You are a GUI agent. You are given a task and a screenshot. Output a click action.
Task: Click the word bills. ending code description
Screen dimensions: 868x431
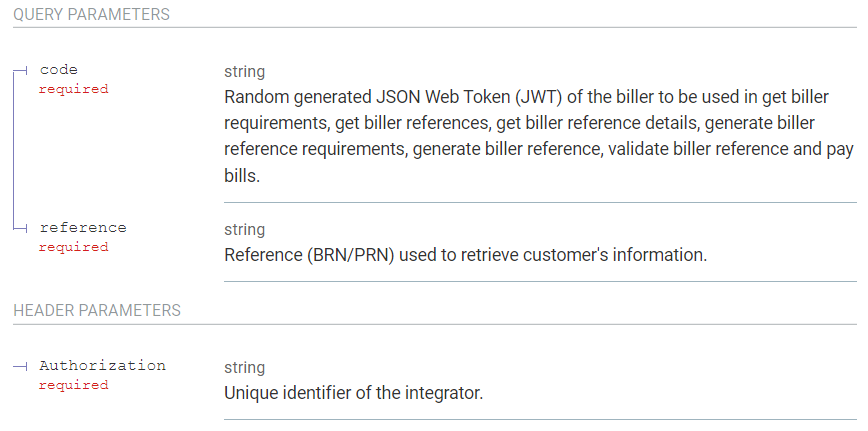point(242,176)
